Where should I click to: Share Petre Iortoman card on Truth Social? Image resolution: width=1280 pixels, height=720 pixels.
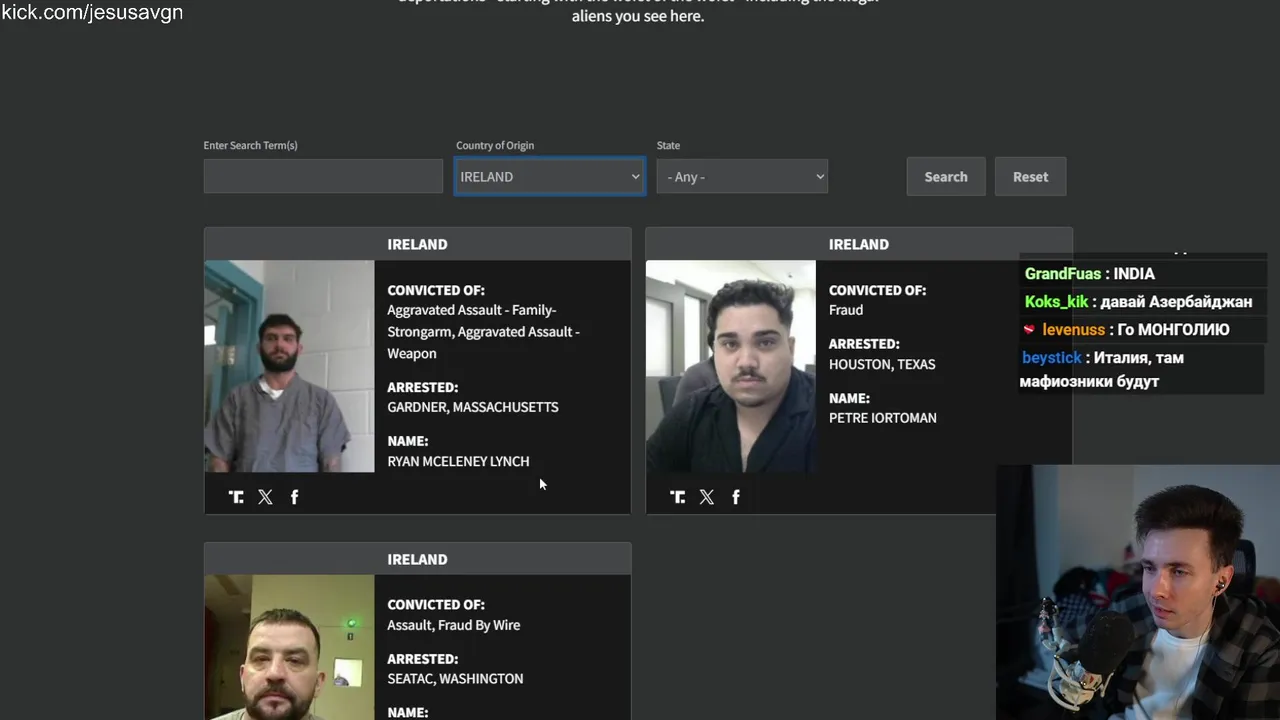coord(677,497)
